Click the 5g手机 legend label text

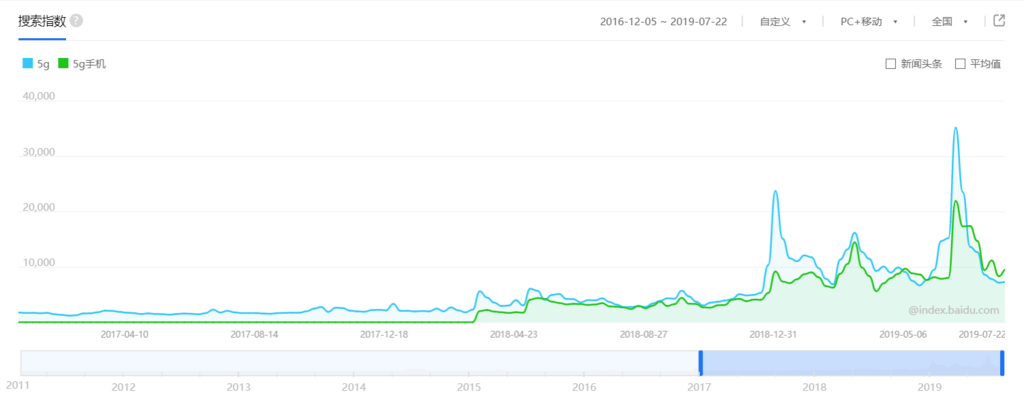(89, 64)
